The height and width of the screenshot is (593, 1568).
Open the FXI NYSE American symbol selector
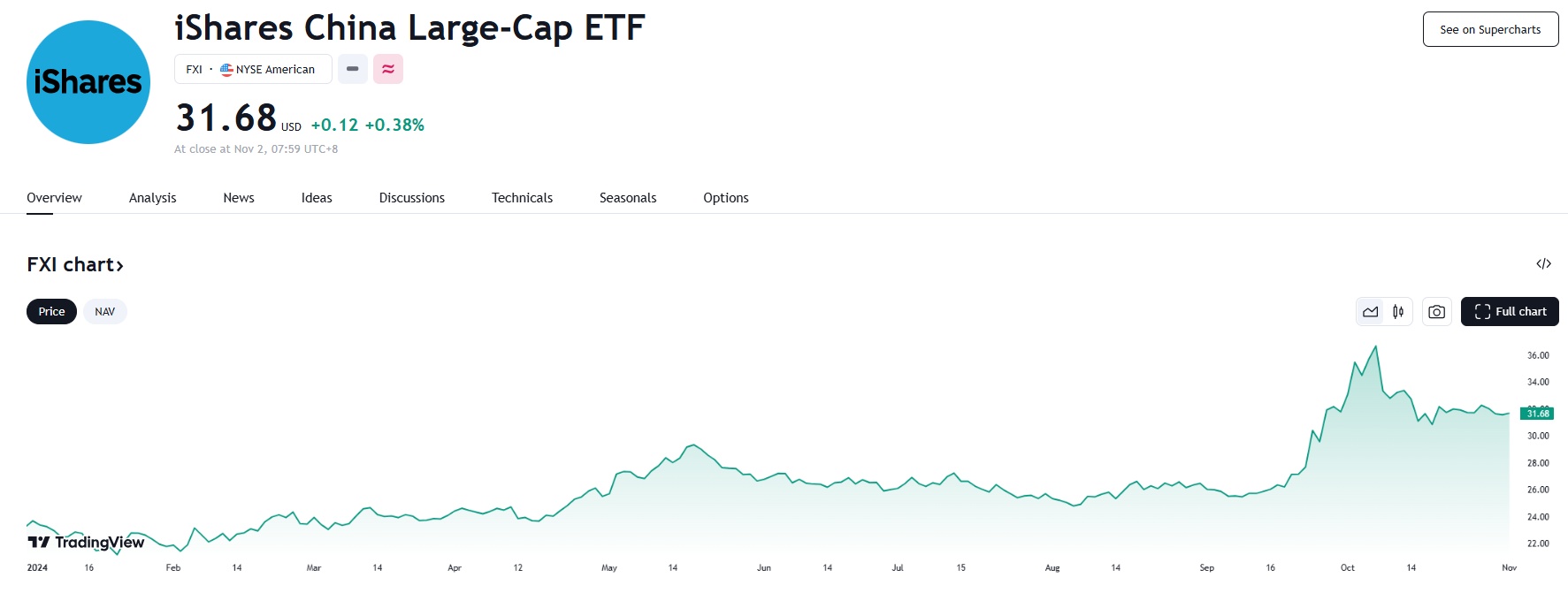253,69
